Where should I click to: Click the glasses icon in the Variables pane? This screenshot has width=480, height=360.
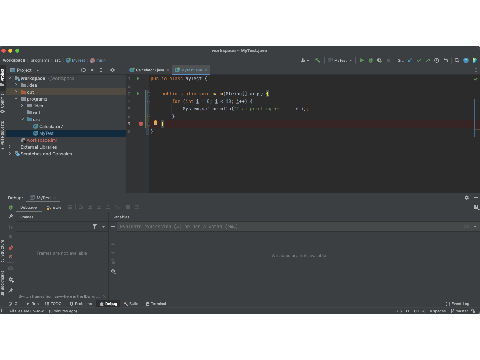(113, 271)
